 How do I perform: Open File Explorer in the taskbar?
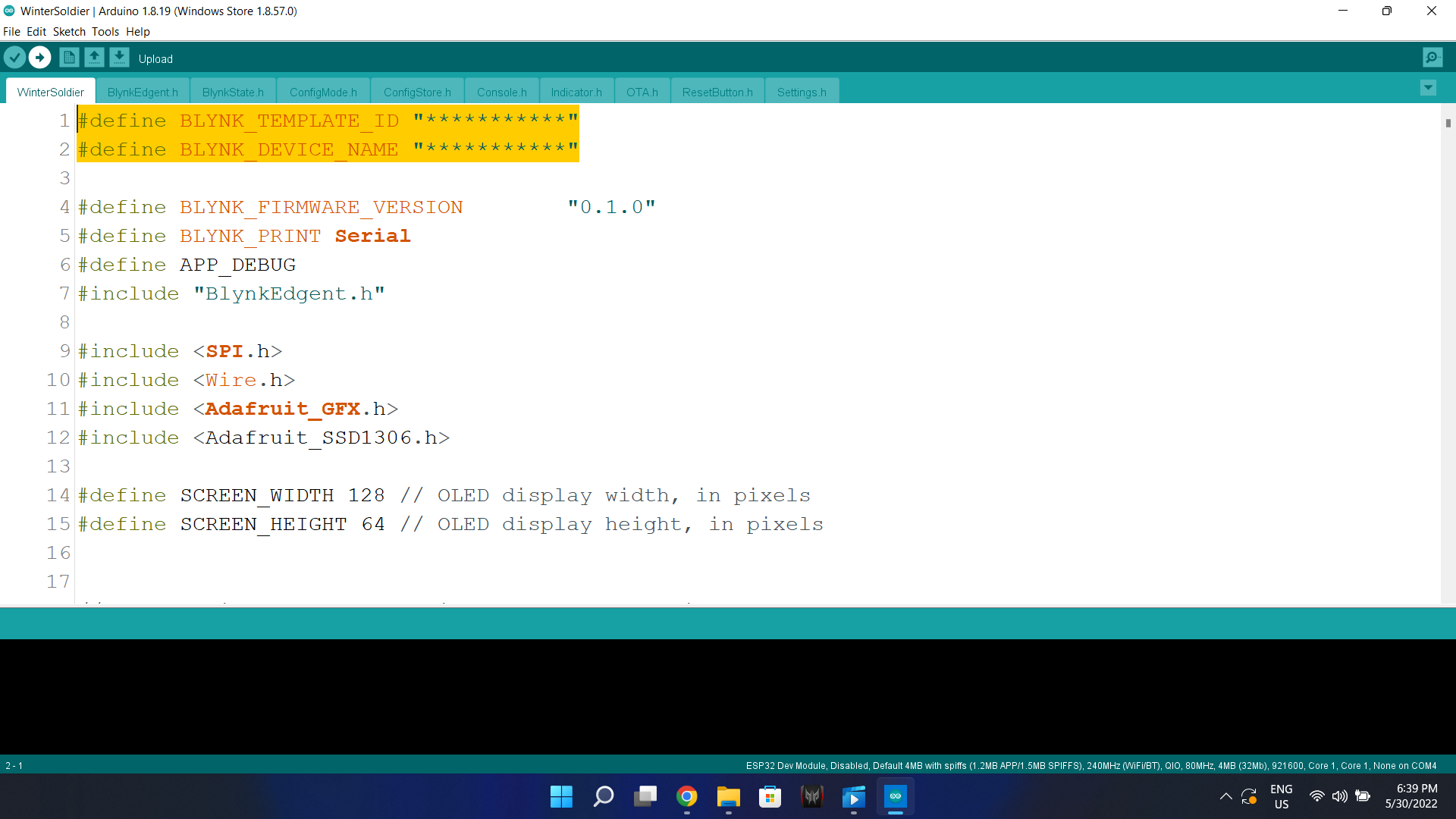click(728, 797)
